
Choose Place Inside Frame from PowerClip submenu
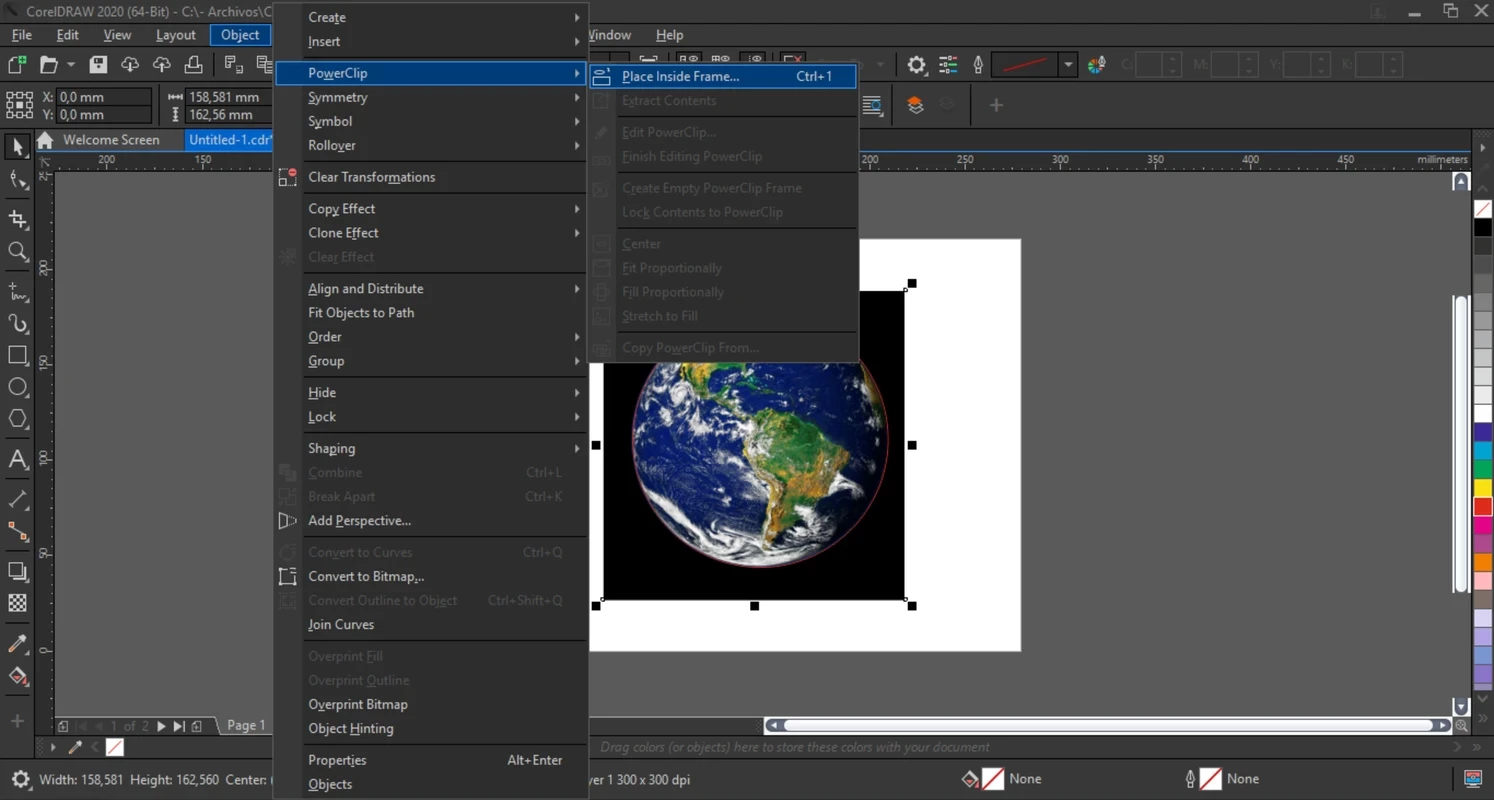pyautogui.click(x=680, y=77)
